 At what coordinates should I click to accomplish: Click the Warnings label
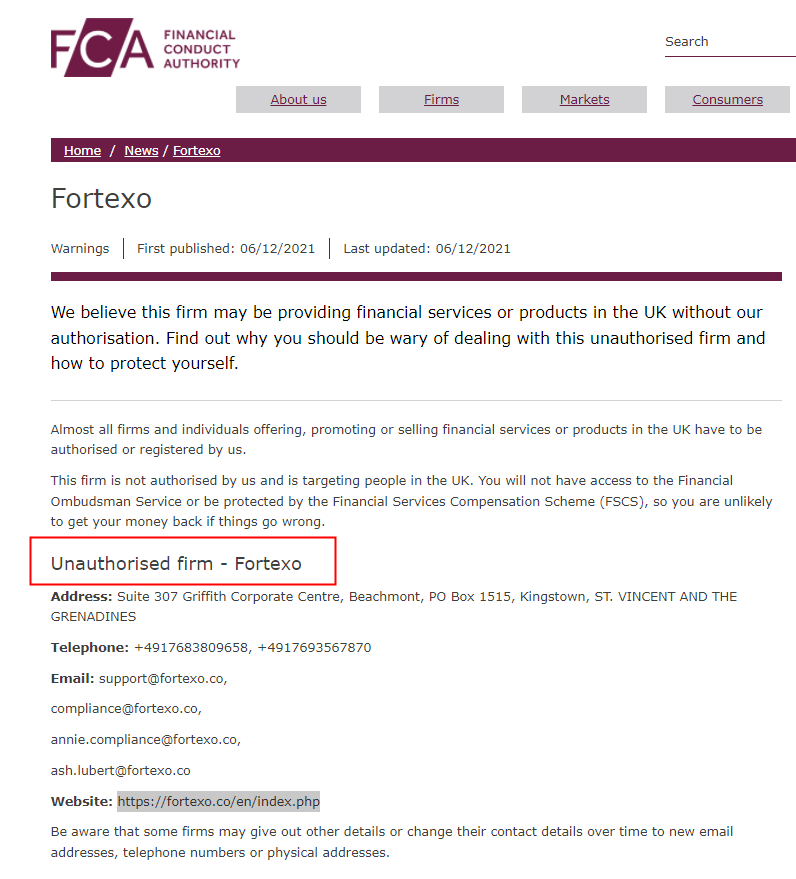pyautogui.click(x=80, y=249)
